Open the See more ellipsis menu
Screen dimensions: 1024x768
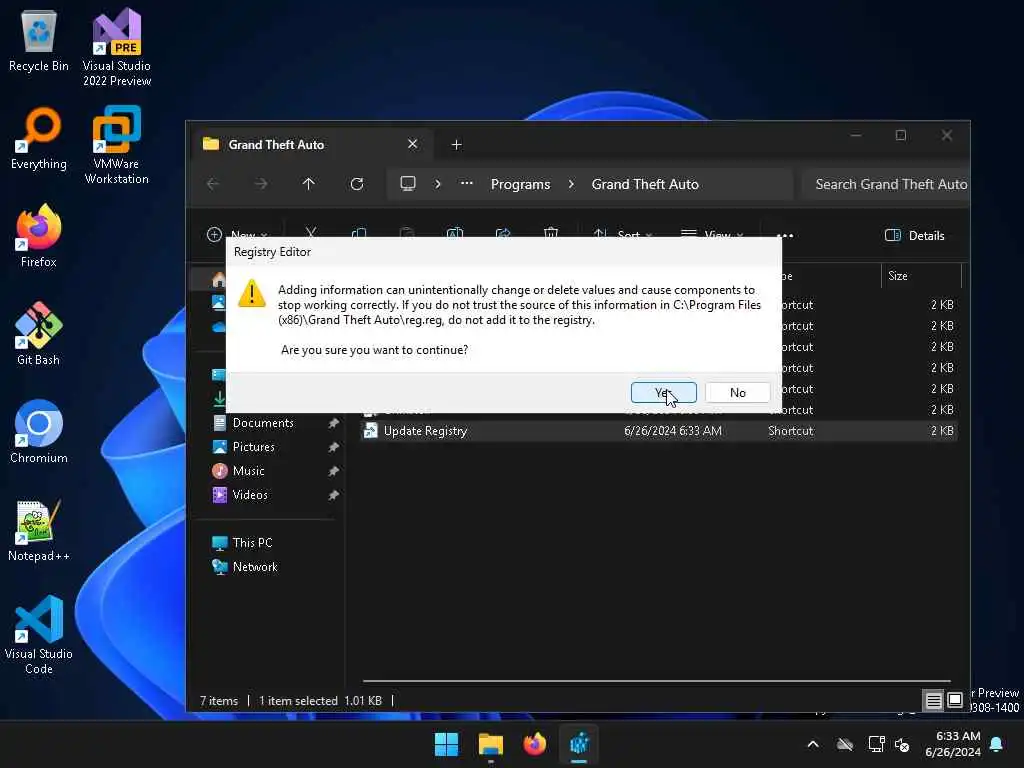point(784,235)
